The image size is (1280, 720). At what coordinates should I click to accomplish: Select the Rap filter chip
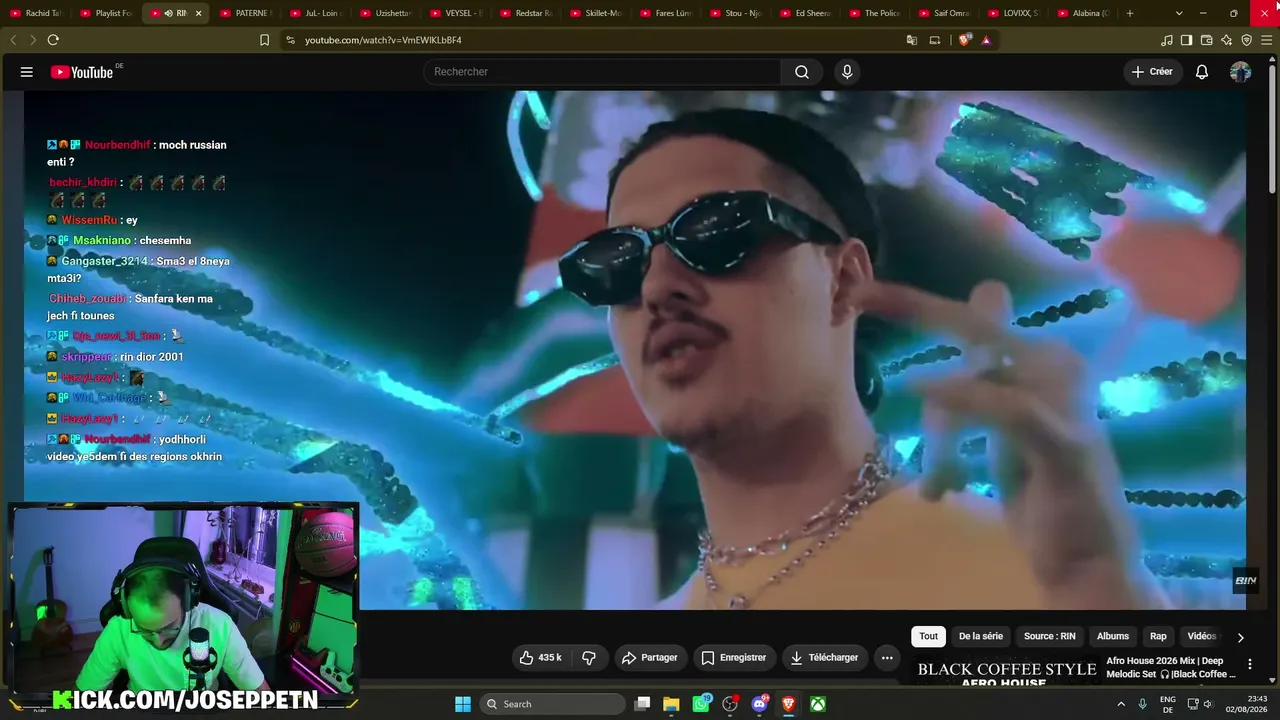click(x=1158, y=637)
